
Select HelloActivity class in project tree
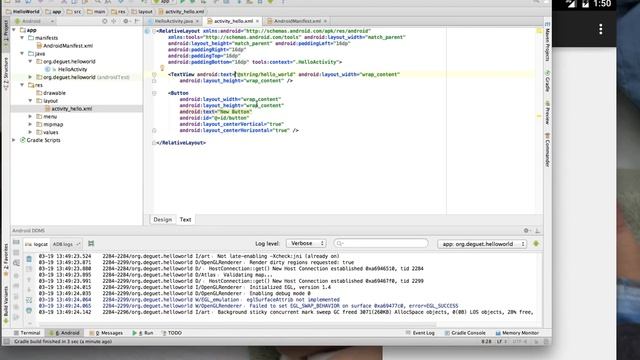click(x=72, y=69)
